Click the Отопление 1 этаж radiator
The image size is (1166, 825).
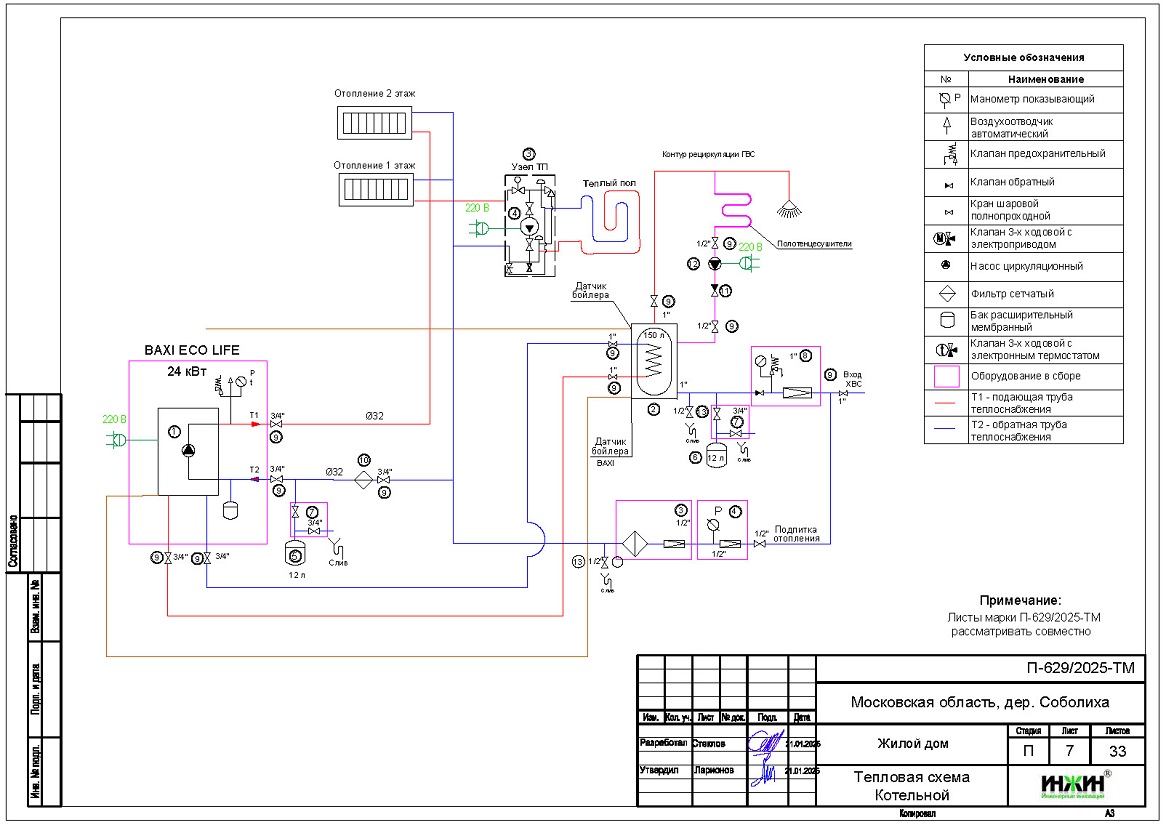(x=374, y=187)
